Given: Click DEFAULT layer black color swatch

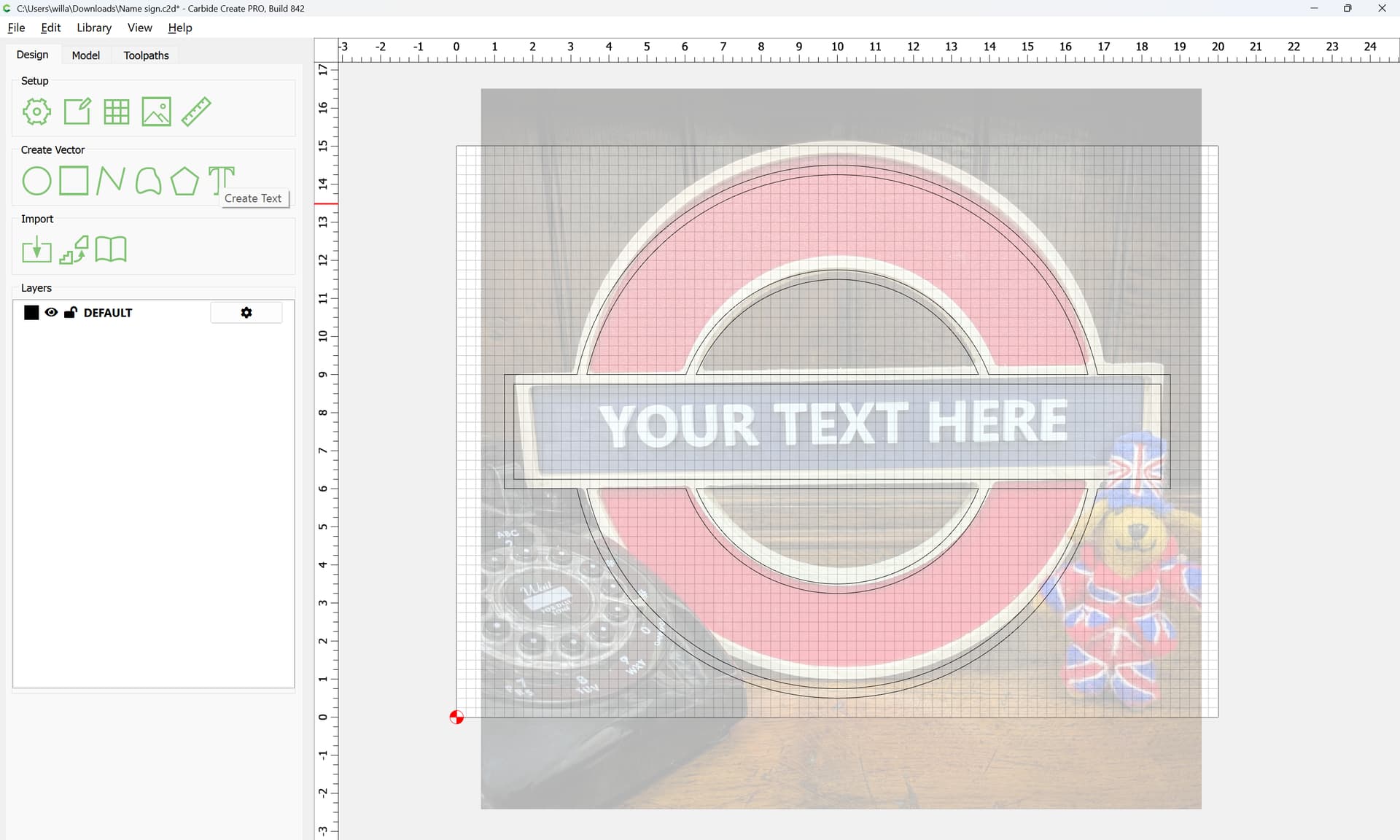Looking at the screenshot, I should point(31,313).
